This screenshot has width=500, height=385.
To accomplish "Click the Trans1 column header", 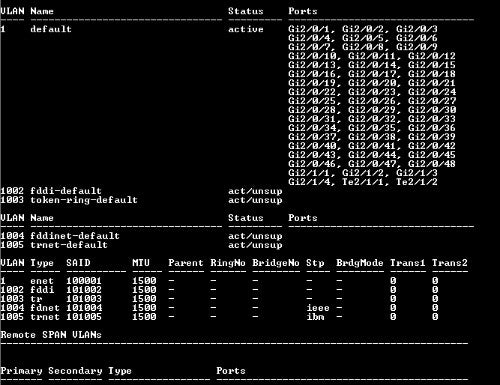I will (408, 263).
